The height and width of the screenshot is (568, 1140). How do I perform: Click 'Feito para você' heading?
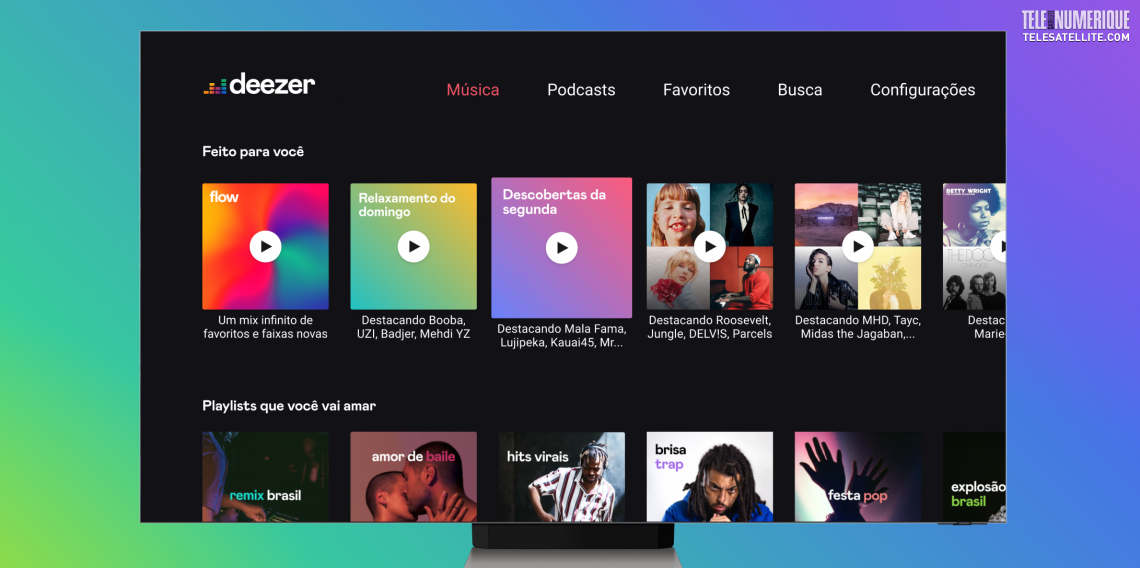(x=253, y=152)
